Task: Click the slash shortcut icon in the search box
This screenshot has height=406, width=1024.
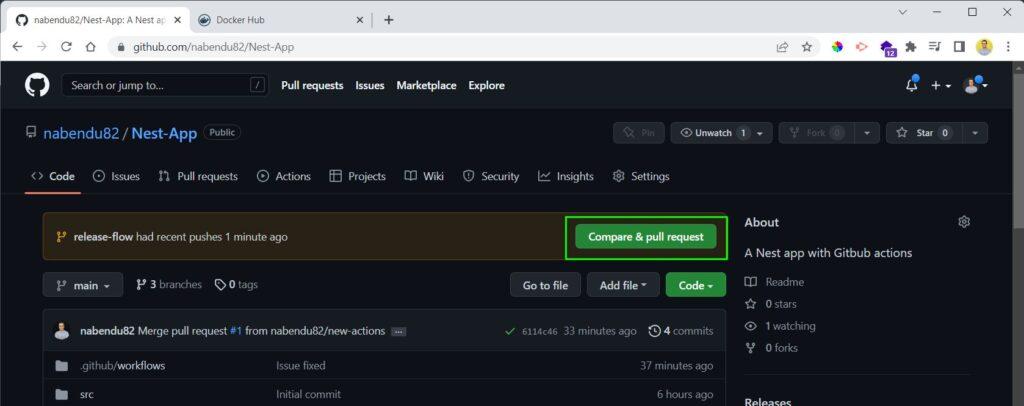Action: pos(259,86)
